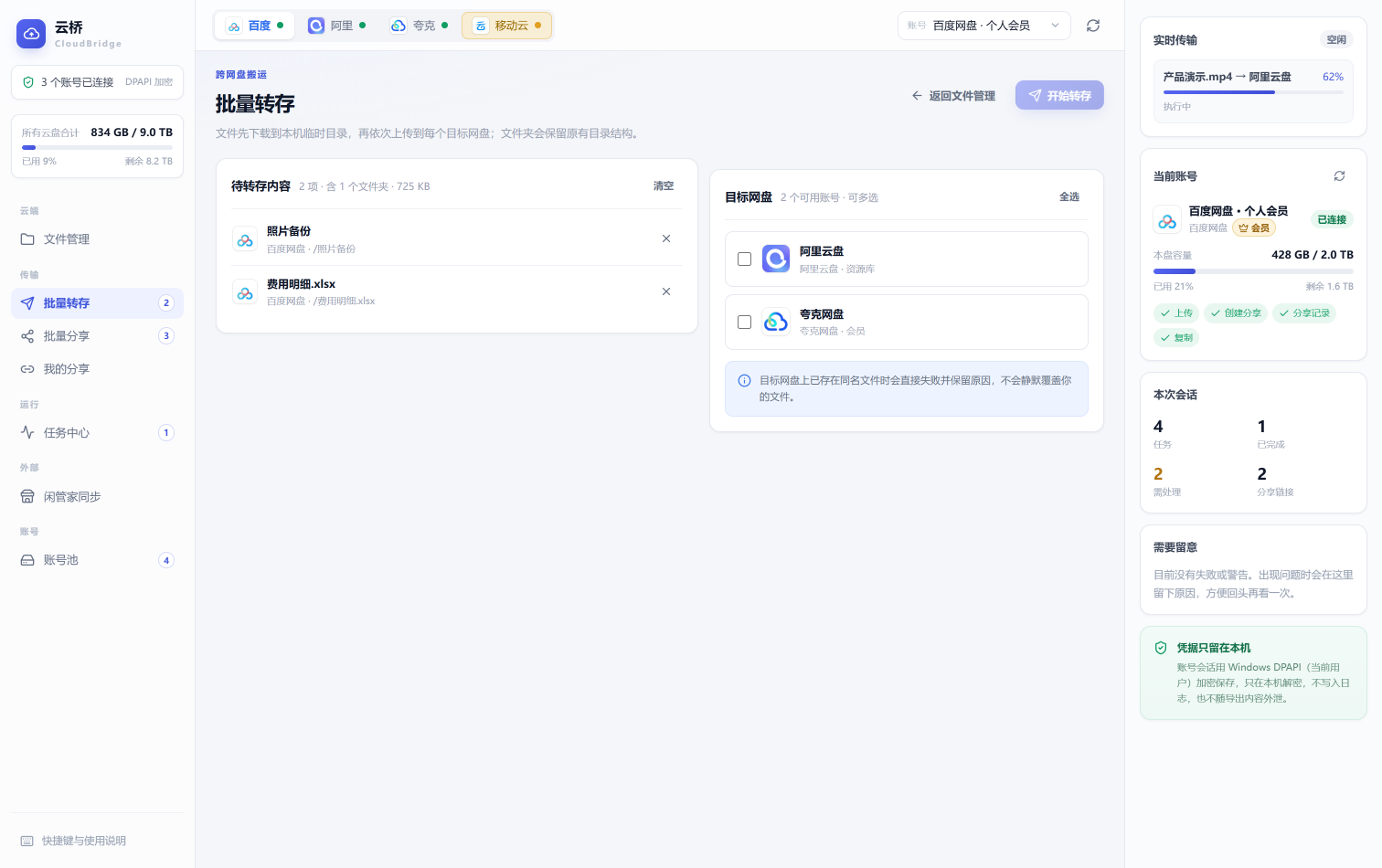Screen dimensions: 1382x868
Task: Switch to the 阿里 account tab
Action: (x=336, y=26)
